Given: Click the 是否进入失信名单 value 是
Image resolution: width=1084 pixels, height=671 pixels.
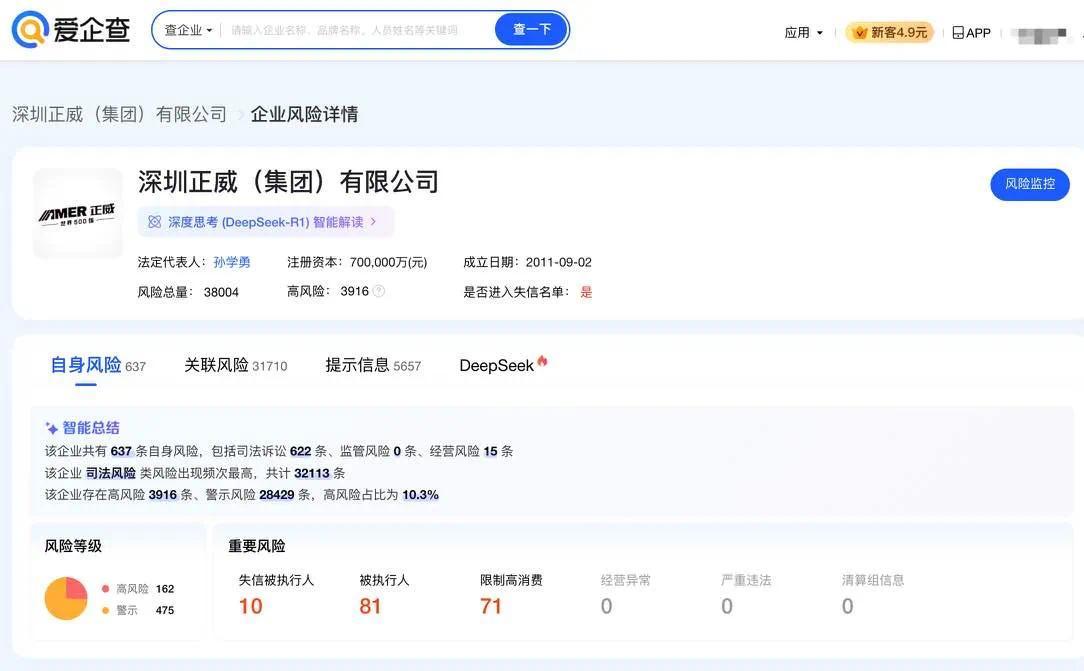Looking at the screenshot, I should tap(586, 292).
